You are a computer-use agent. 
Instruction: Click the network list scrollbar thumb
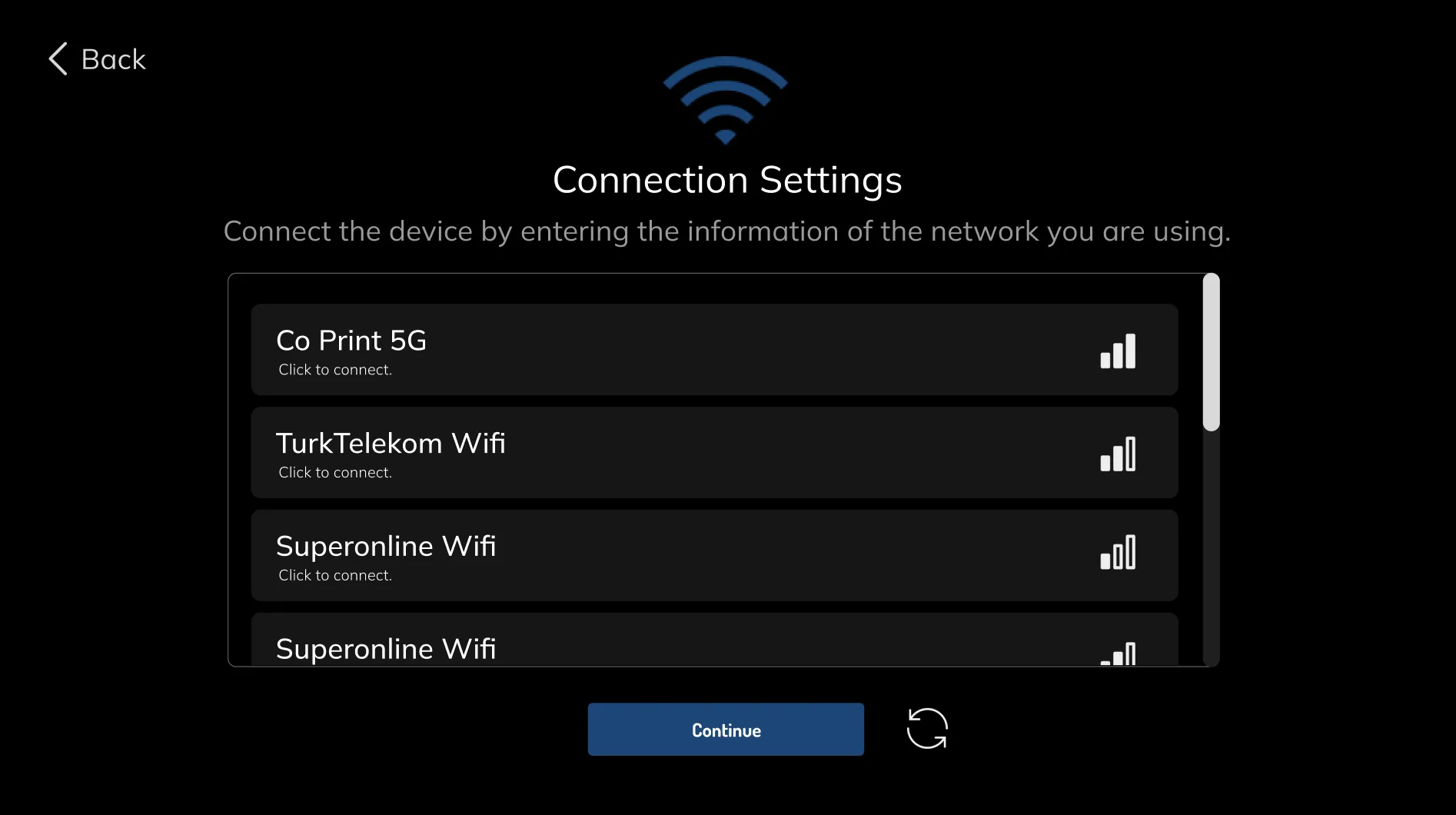1212,352
